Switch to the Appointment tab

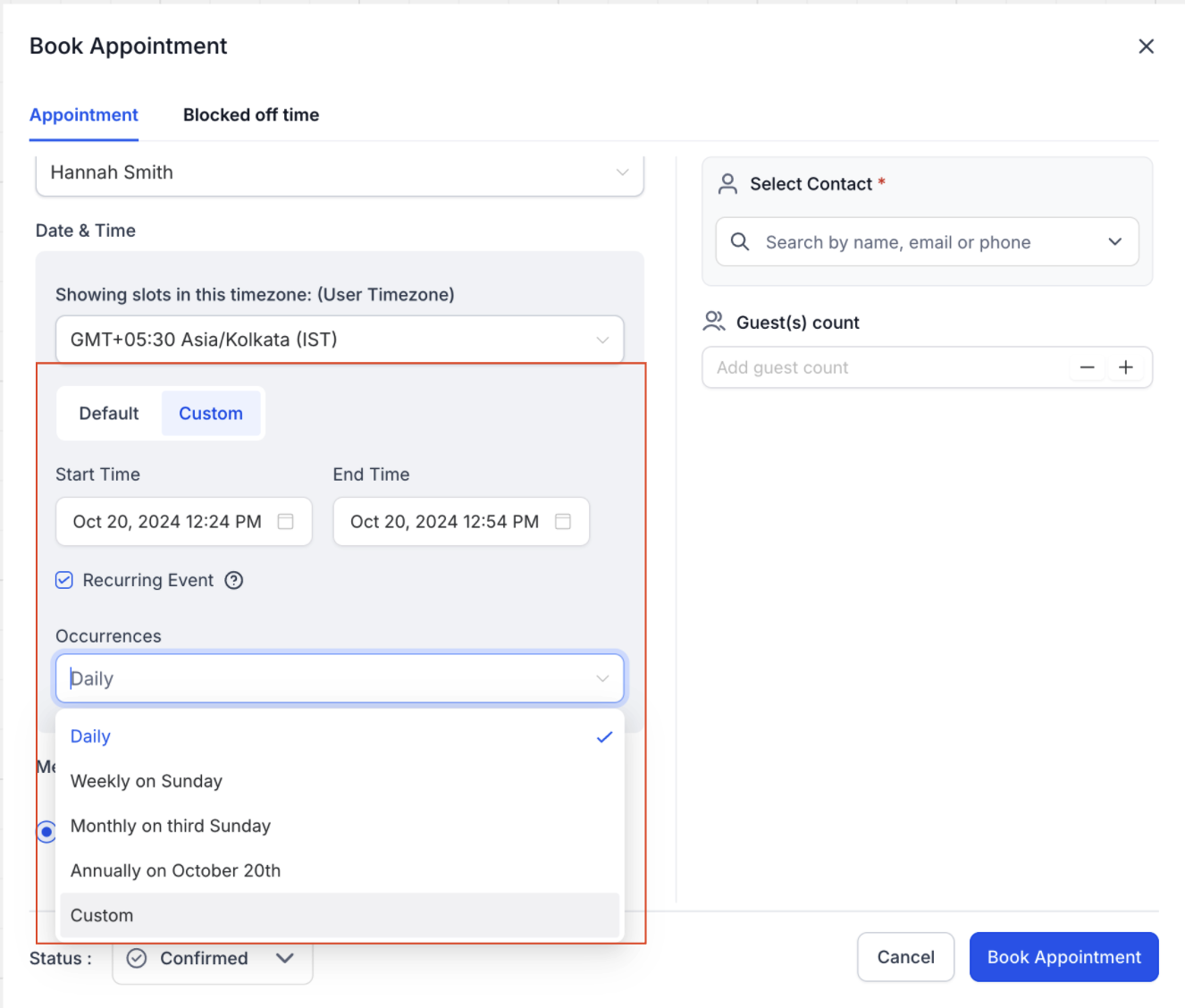pos(84,115)
